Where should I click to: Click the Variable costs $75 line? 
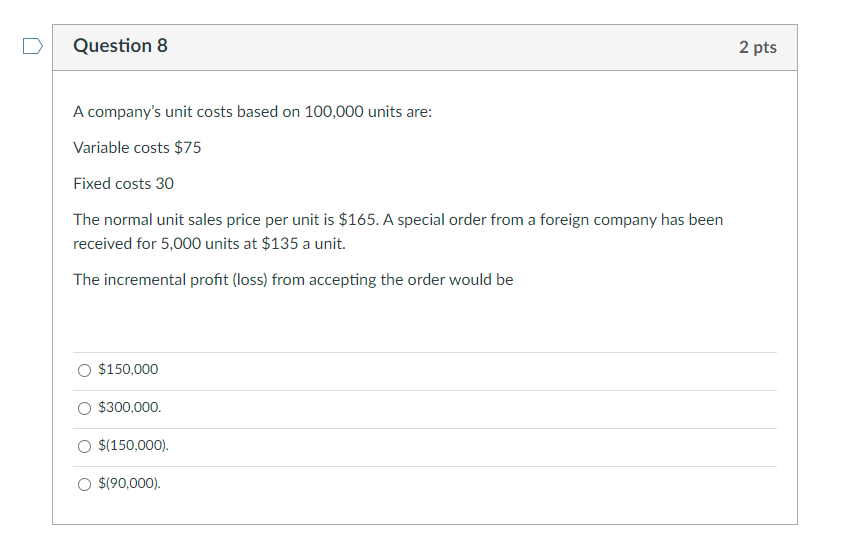click(x=137, y=148)
